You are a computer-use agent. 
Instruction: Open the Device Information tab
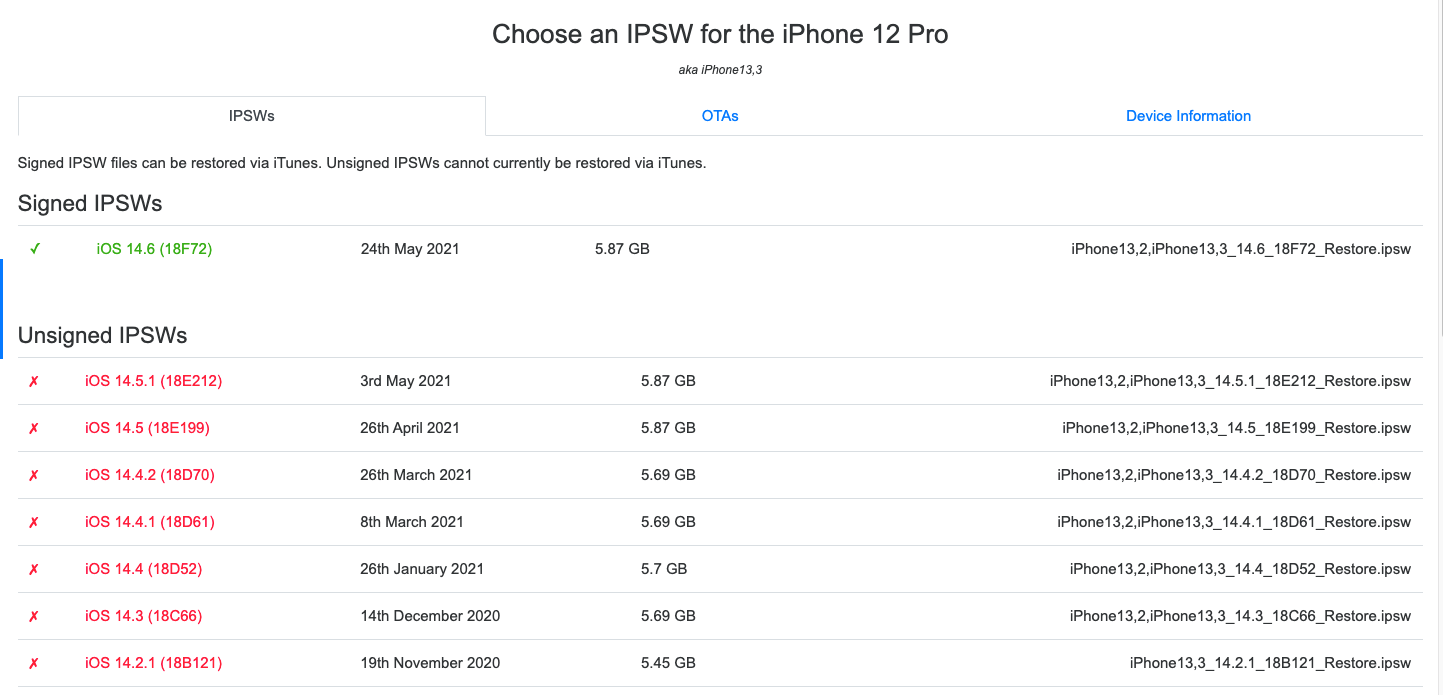(1188, 116)
